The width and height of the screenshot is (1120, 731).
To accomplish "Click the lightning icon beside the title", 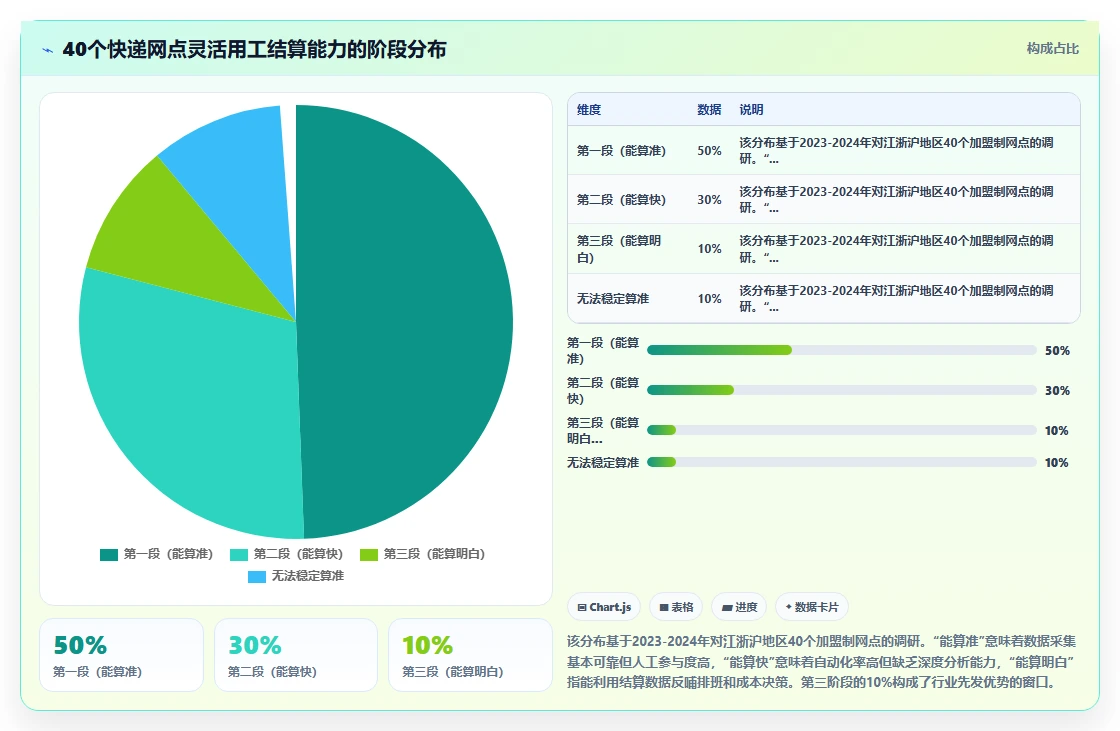I will coord(48,50).
